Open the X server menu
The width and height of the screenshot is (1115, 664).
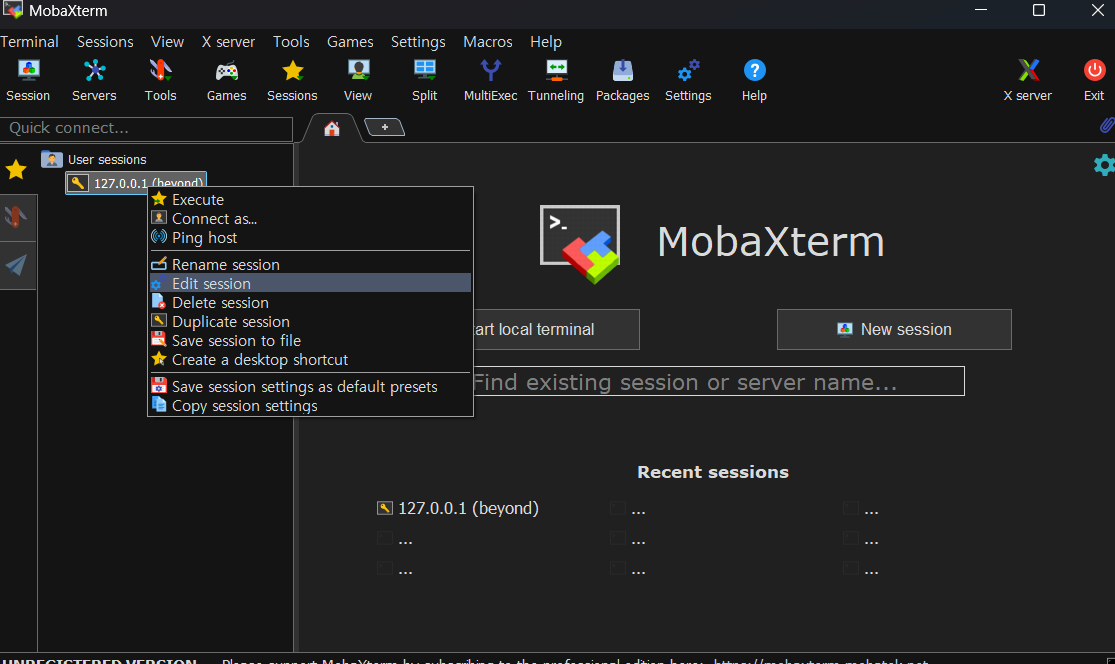[x=228, y=42]
